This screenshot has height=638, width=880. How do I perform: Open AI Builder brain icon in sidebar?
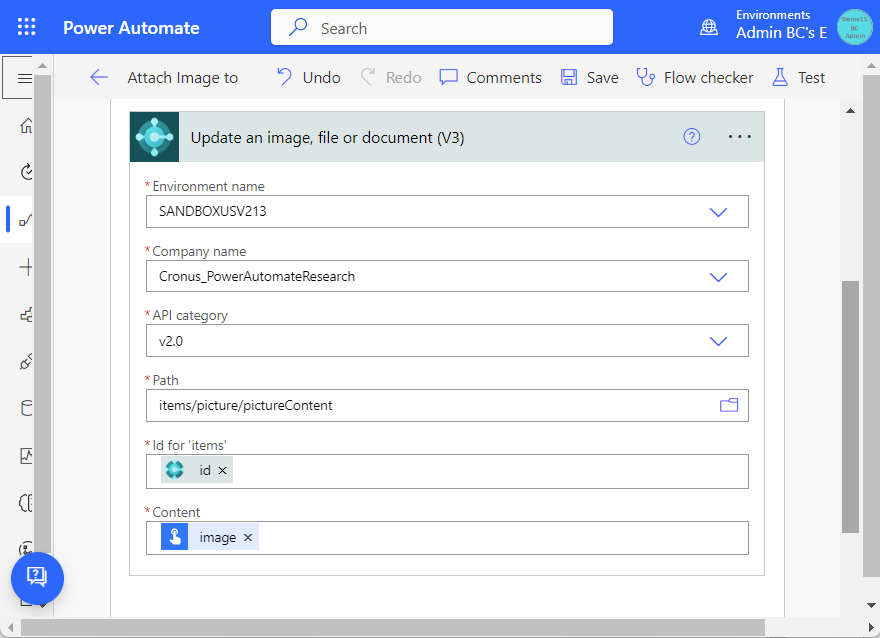pyautogui.click(x=26, y=502)
